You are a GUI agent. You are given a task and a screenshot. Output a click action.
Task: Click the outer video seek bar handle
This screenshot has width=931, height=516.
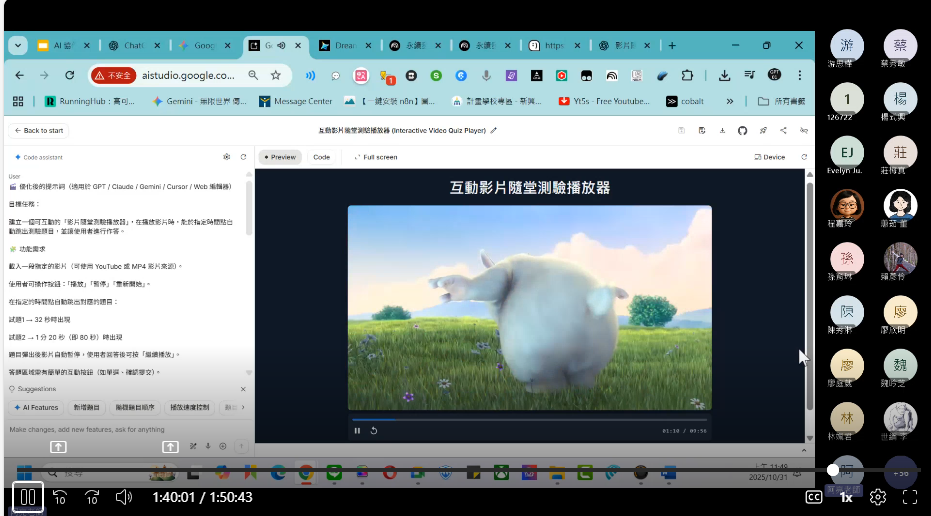(833, 470)
